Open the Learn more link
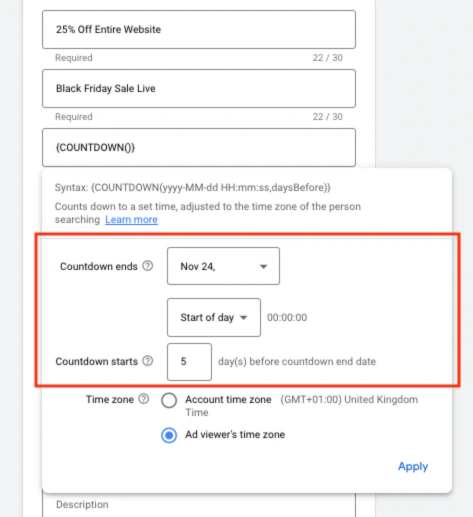Image resolution: width=473 pixels, height=517 pixels. tap(131, 220)
